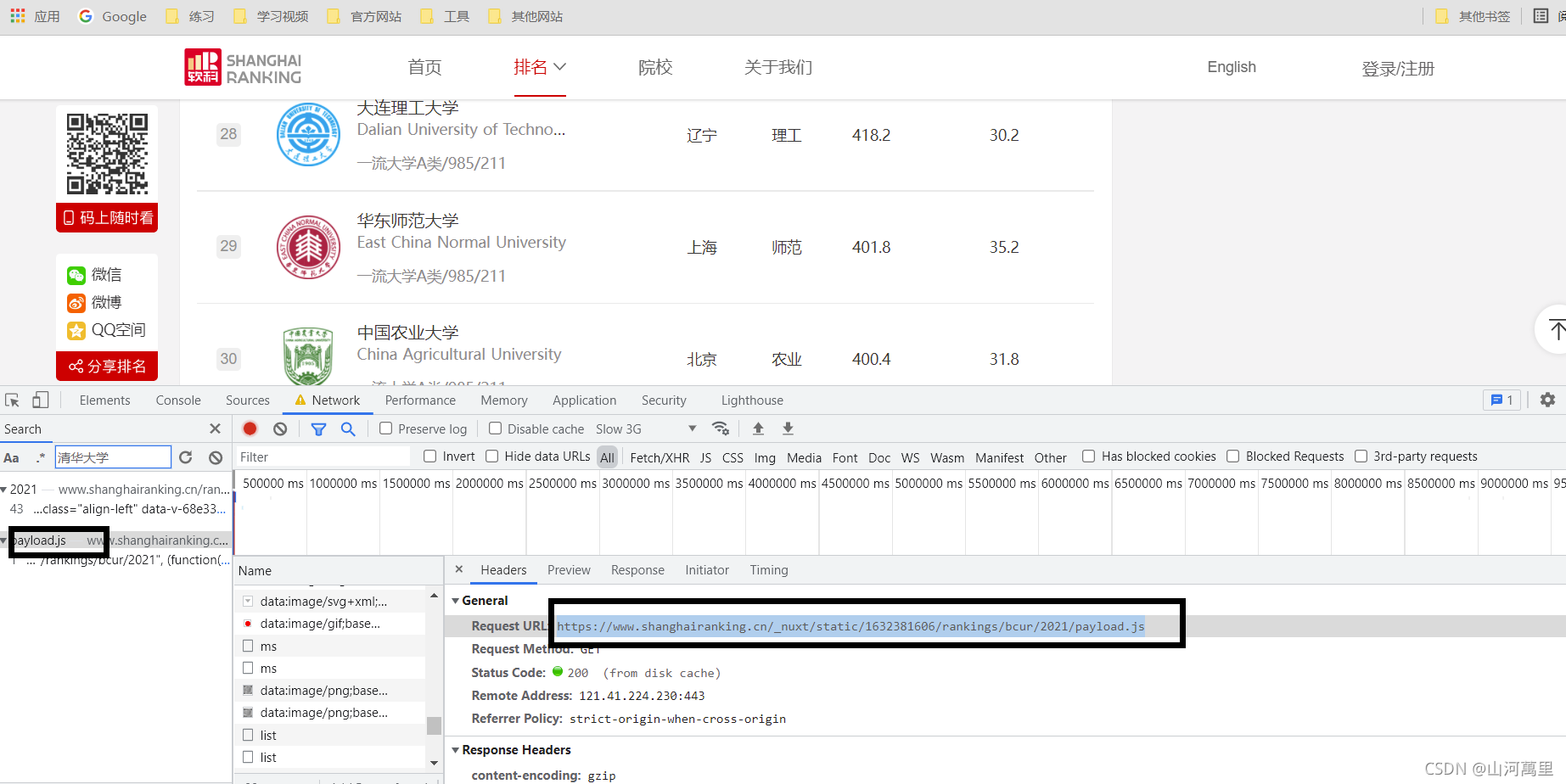Screen dimensions: 1566x784
Task: Close the Search panel with X
Action: pos(215,428)
